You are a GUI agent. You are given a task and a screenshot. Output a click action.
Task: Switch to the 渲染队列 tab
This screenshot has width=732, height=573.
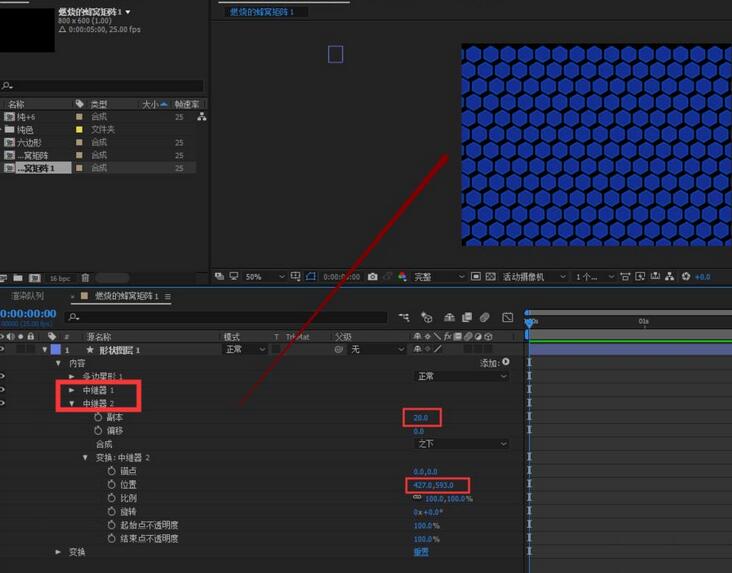click(28, 296)
